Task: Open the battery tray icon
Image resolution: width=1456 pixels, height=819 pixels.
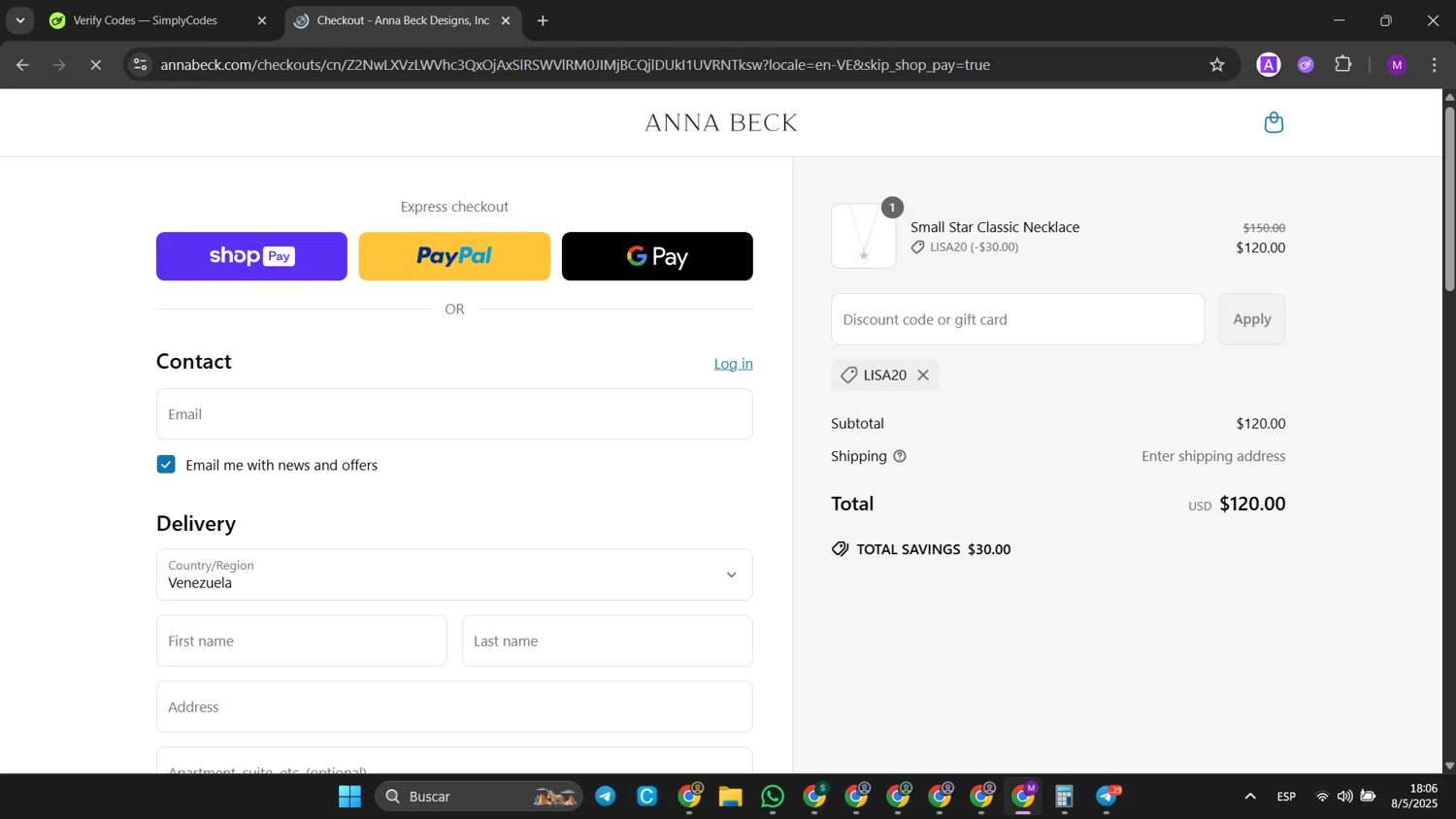Action: click(1368, 797)
